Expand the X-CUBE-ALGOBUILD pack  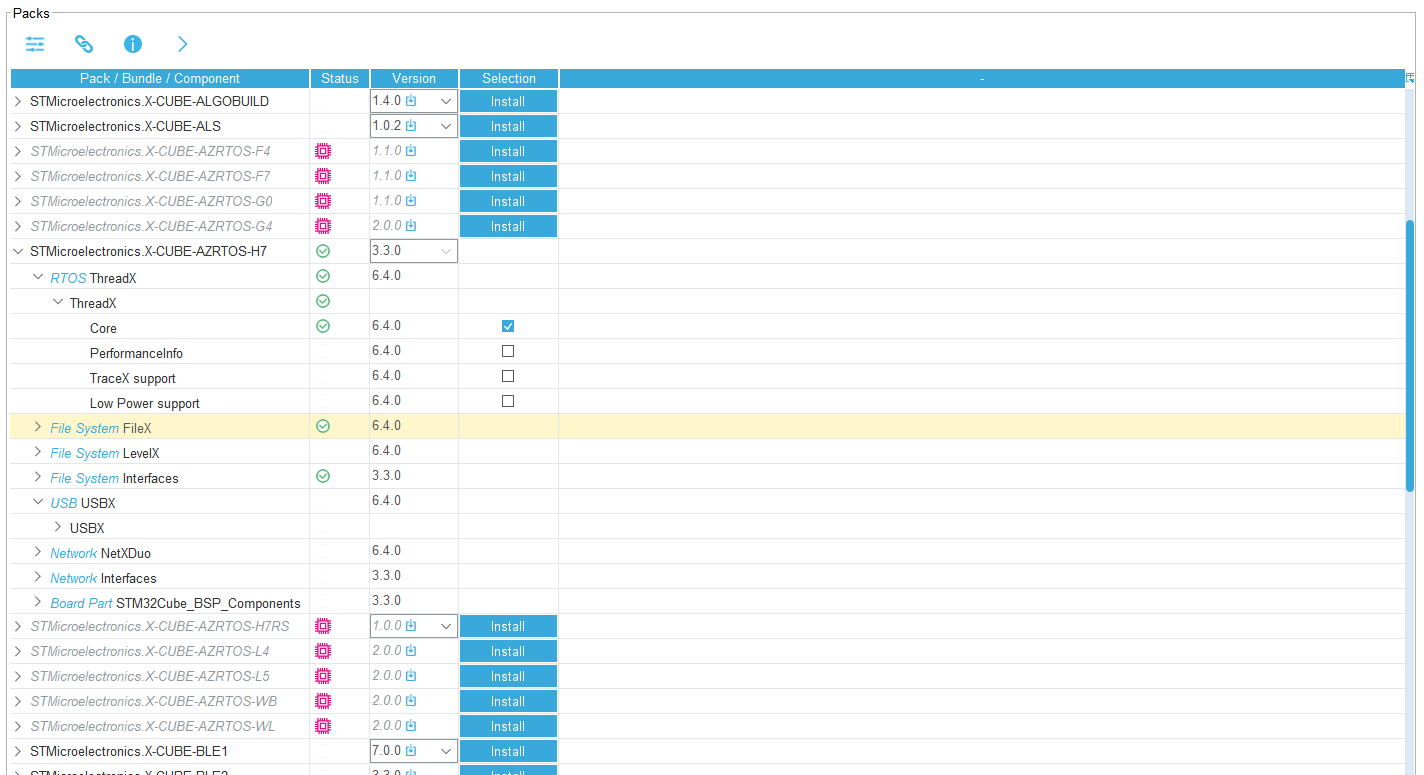18,101
